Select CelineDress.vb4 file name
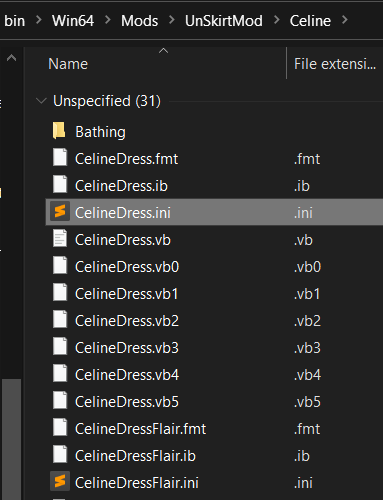Image resolution: width=383 pixels, height=500 pixels. [127, 375]
